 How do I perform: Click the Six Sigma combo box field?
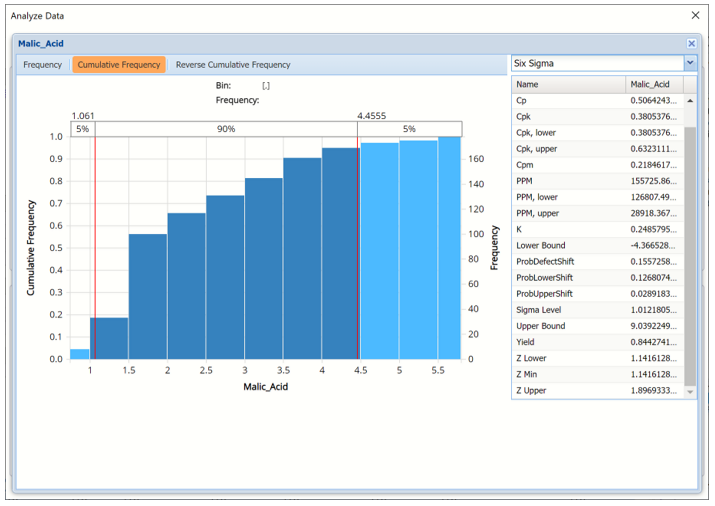pos(596,63)
